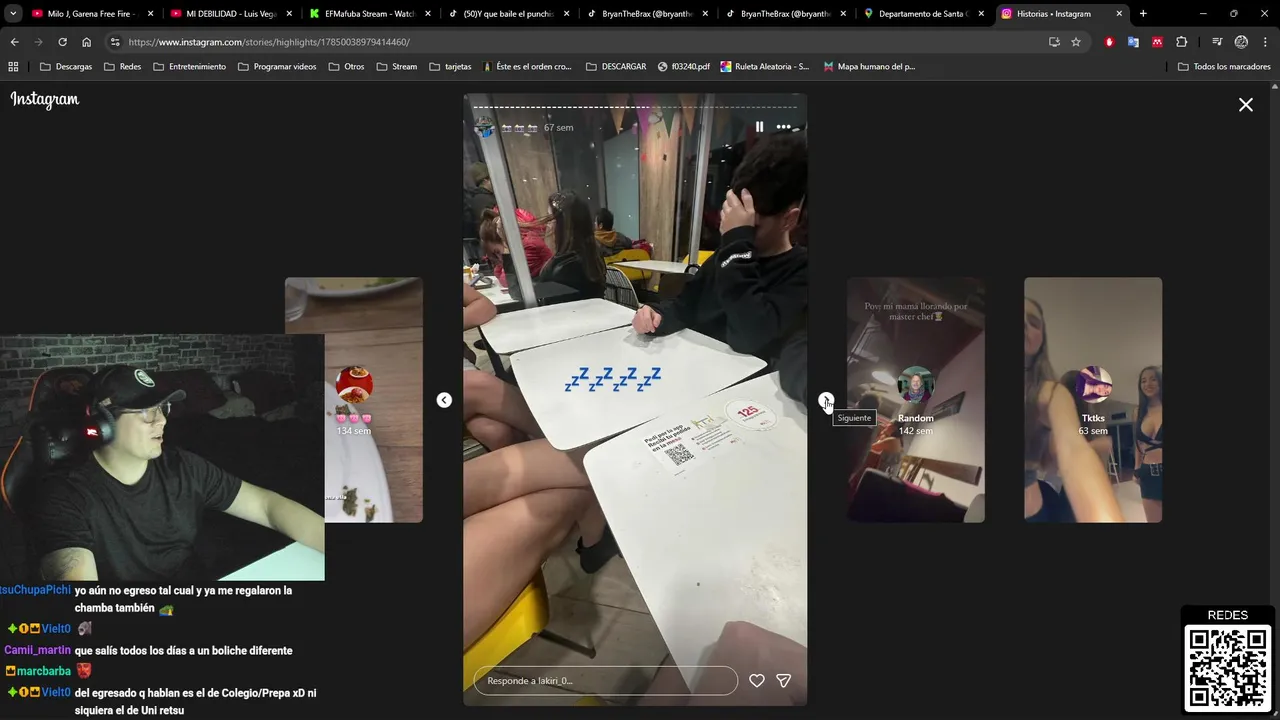Open the Chrome three-dot menu

click(x=1265, y=42)
